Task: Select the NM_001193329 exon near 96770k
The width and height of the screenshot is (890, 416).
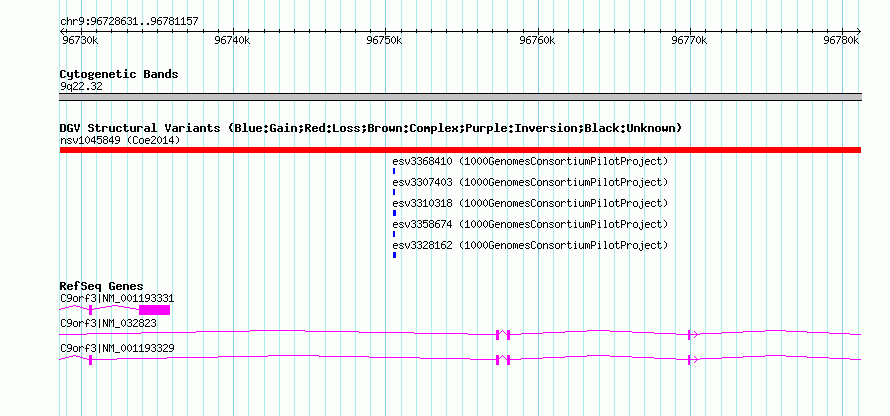Action: point(689,359)
